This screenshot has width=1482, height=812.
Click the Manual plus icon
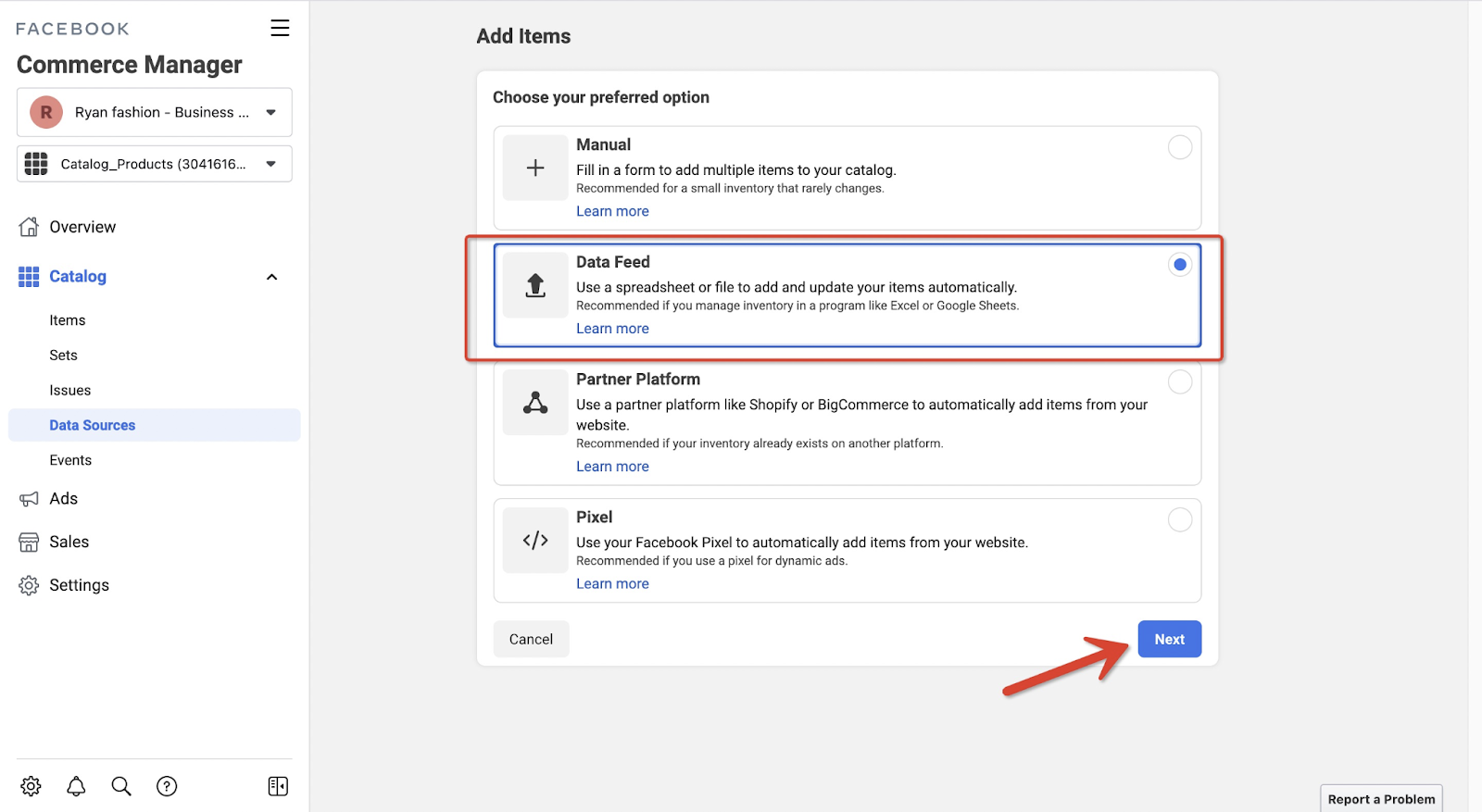click(x=535, y=168)
